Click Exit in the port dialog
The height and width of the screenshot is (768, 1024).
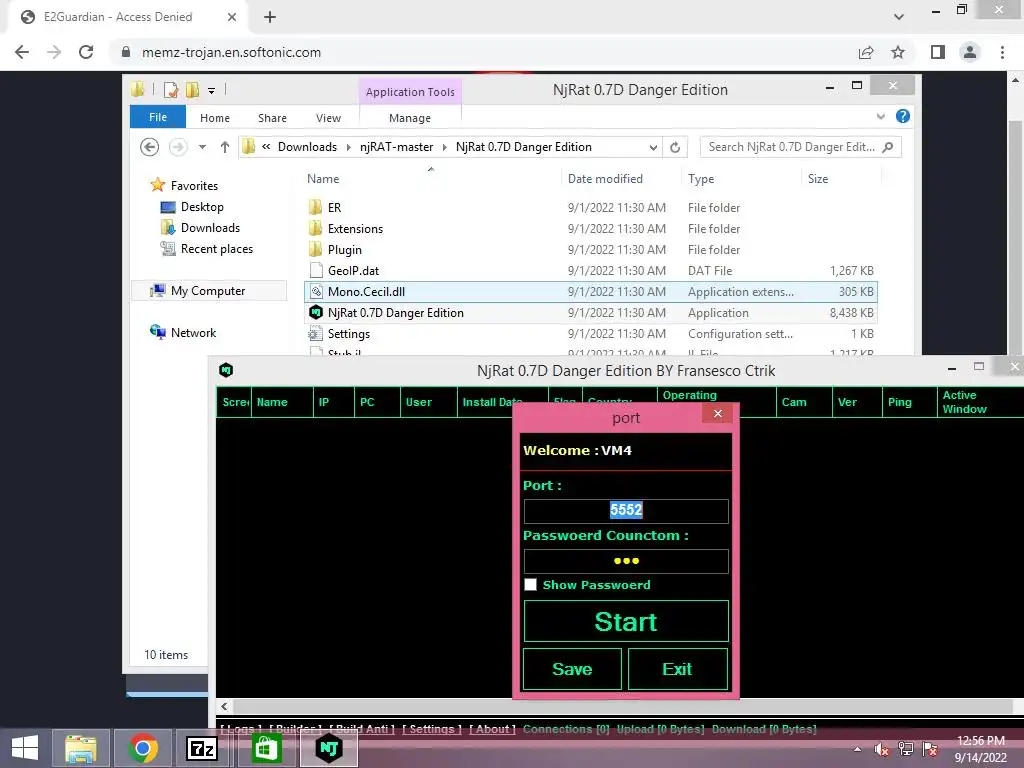pos(677,669)
